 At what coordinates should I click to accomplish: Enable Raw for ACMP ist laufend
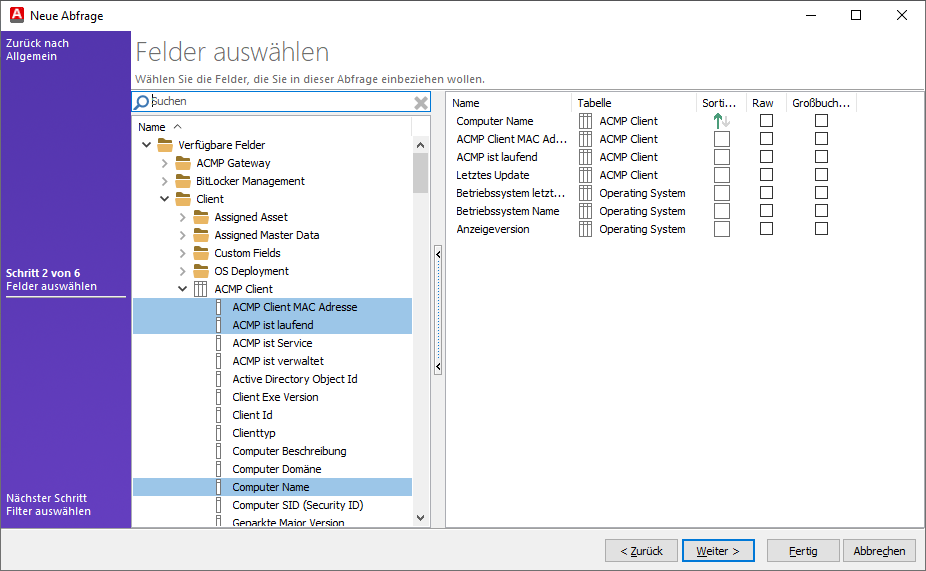(x=767, y=156)
